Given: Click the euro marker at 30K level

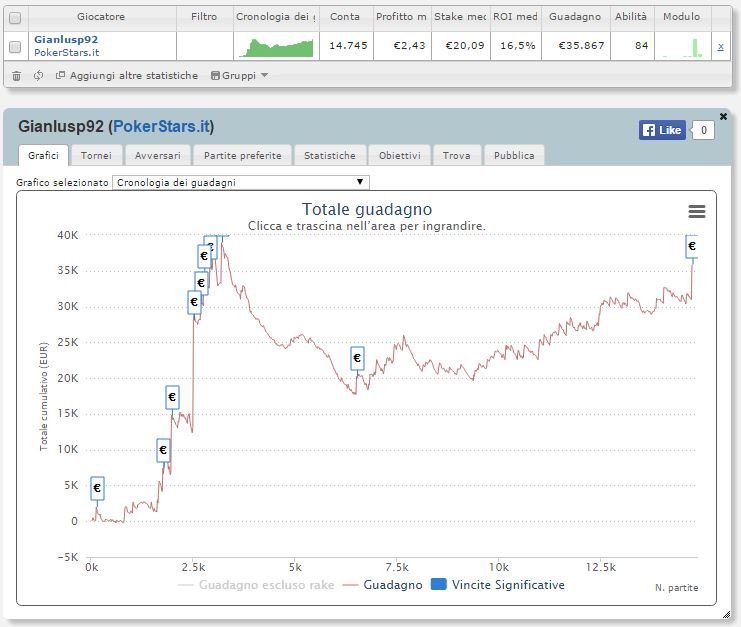Looking at the screenshot, I should pyautogui.click(x=194, y=302).
